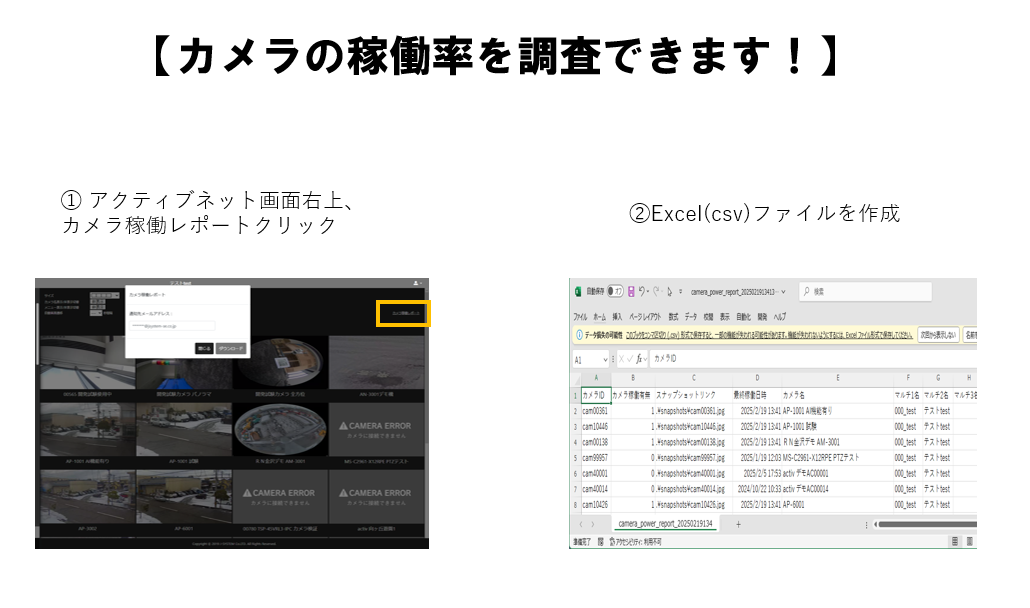Open the AP-1001 AI機能有り camera thumbnail
This screenshot has width=1030, height=608.
(x=88, y=429)
